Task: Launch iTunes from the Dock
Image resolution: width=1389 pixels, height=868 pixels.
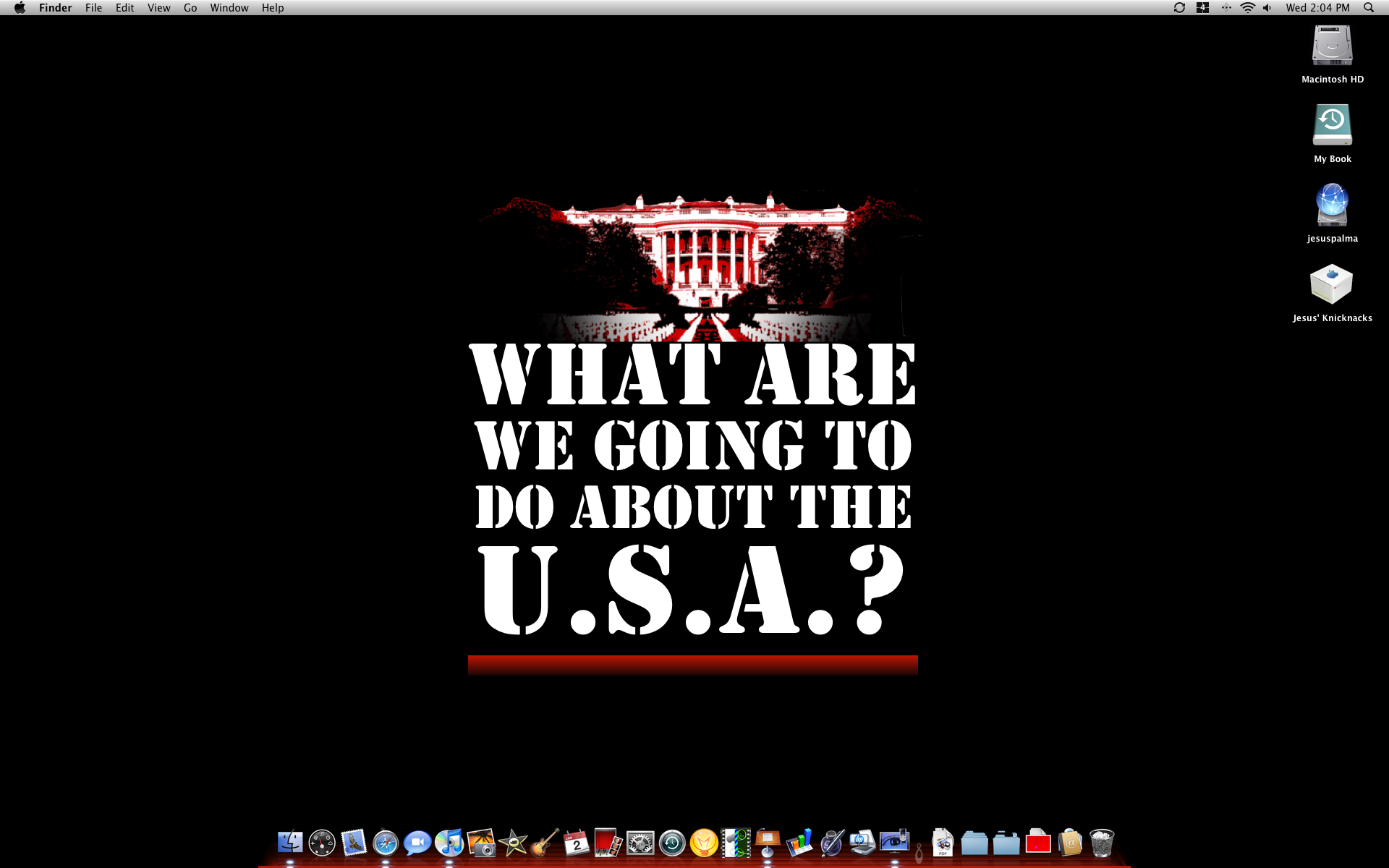Action: [449, 843]
